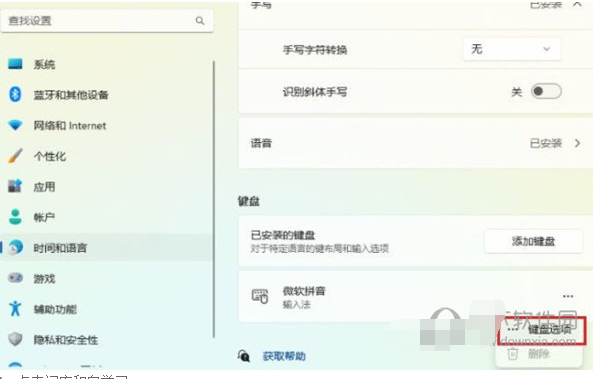593x379 pixels.
Task: Click the Apps icon in sidebar
Action: click(15, 186)
